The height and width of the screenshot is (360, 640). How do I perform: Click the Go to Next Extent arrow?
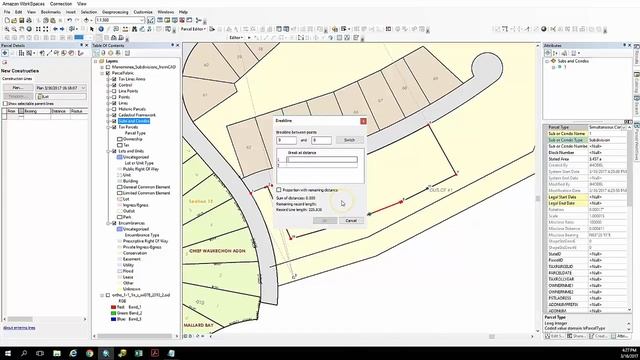pos(62,29)
